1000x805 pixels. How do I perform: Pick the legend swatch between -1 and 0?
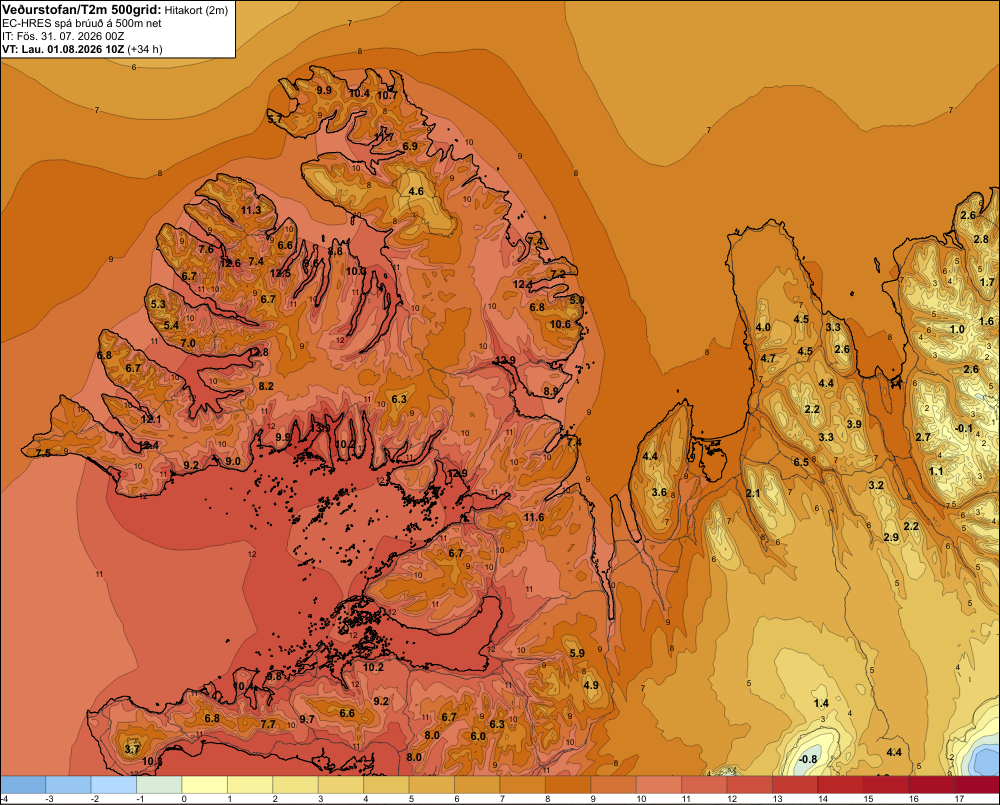159,785
